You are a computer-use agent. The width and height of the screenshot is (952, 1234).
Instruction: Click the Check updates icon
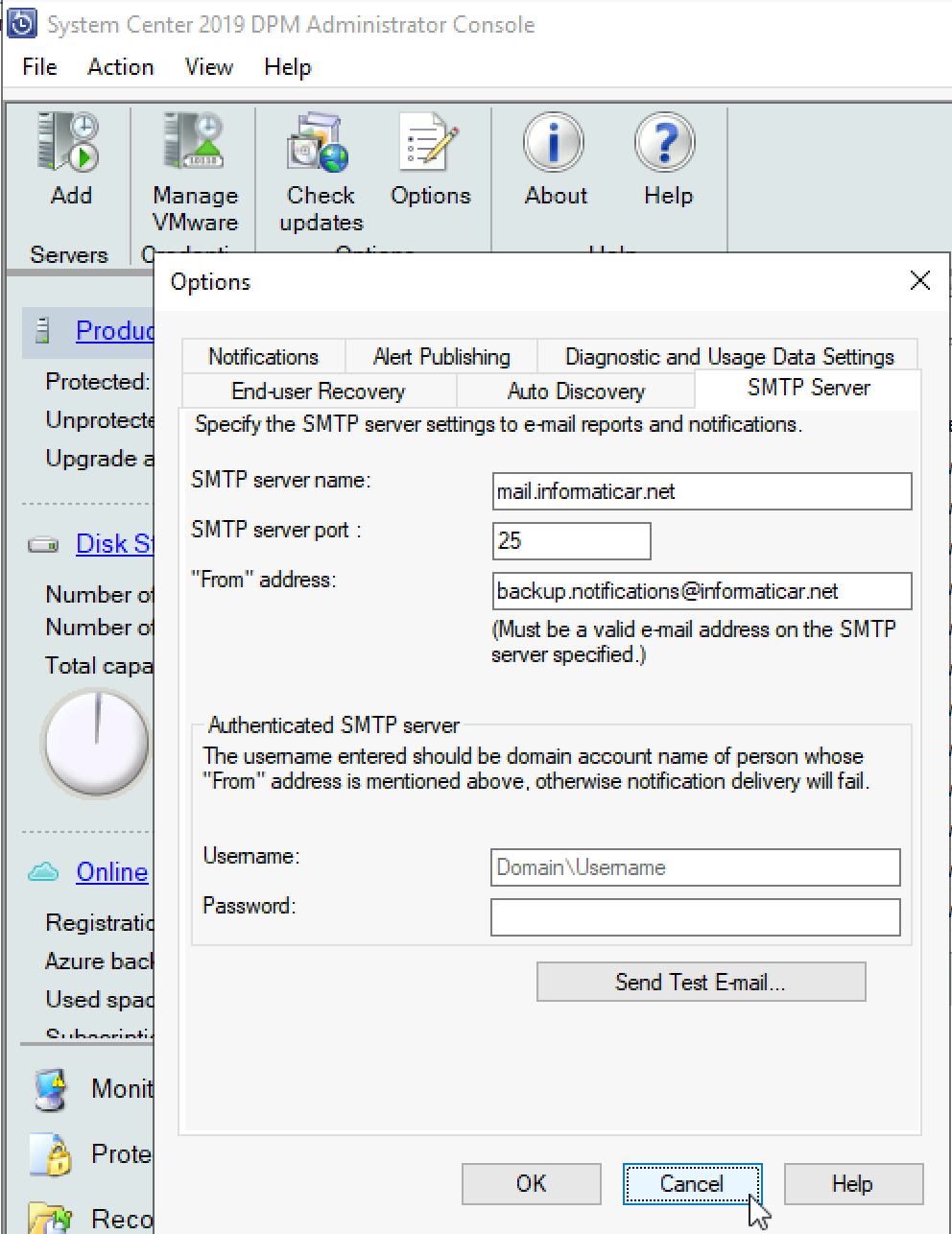click(x=320, y=142)
